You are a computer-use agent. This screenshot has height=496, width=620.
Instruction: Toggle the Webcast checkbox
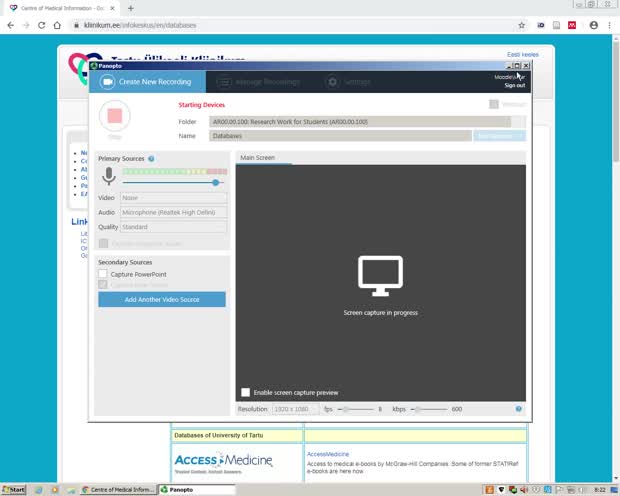click(x=494, y=104)
